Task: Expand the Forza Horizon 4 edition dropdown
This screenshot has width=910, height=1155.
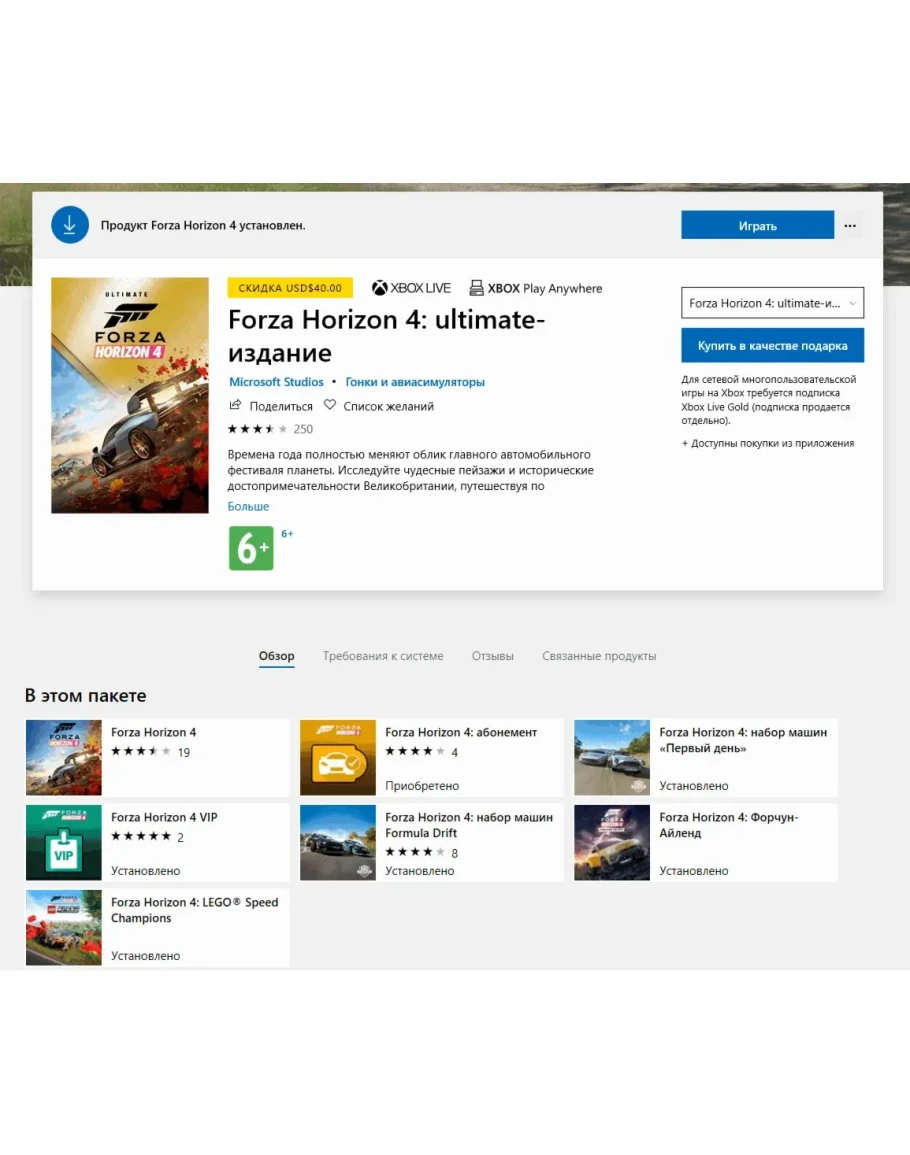Action: point(772,303)
